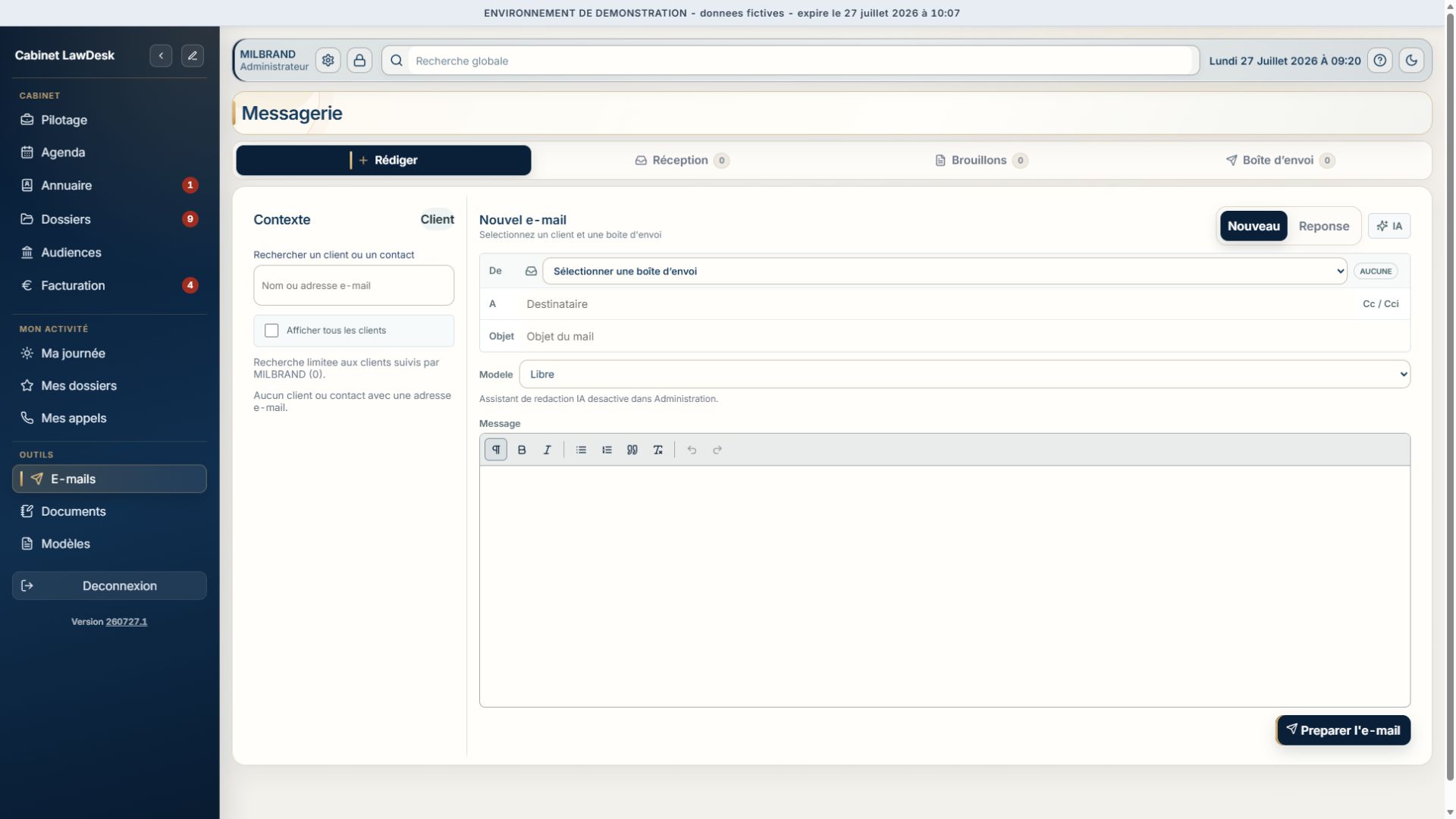Click the Preparer l'e-mail button
1456x819 pixels.
(1343, 730)
